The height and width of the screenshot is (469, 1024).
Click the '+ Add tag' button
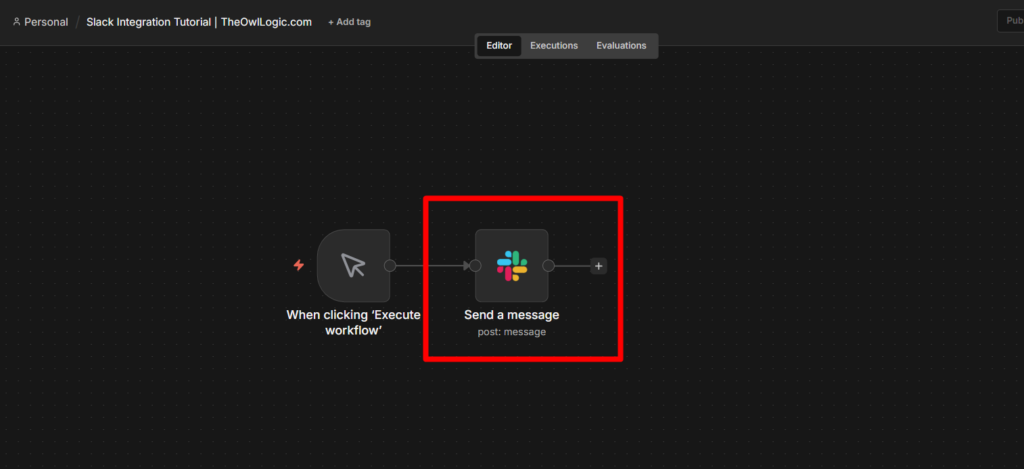pyautogui.click(x=349, y=22)
